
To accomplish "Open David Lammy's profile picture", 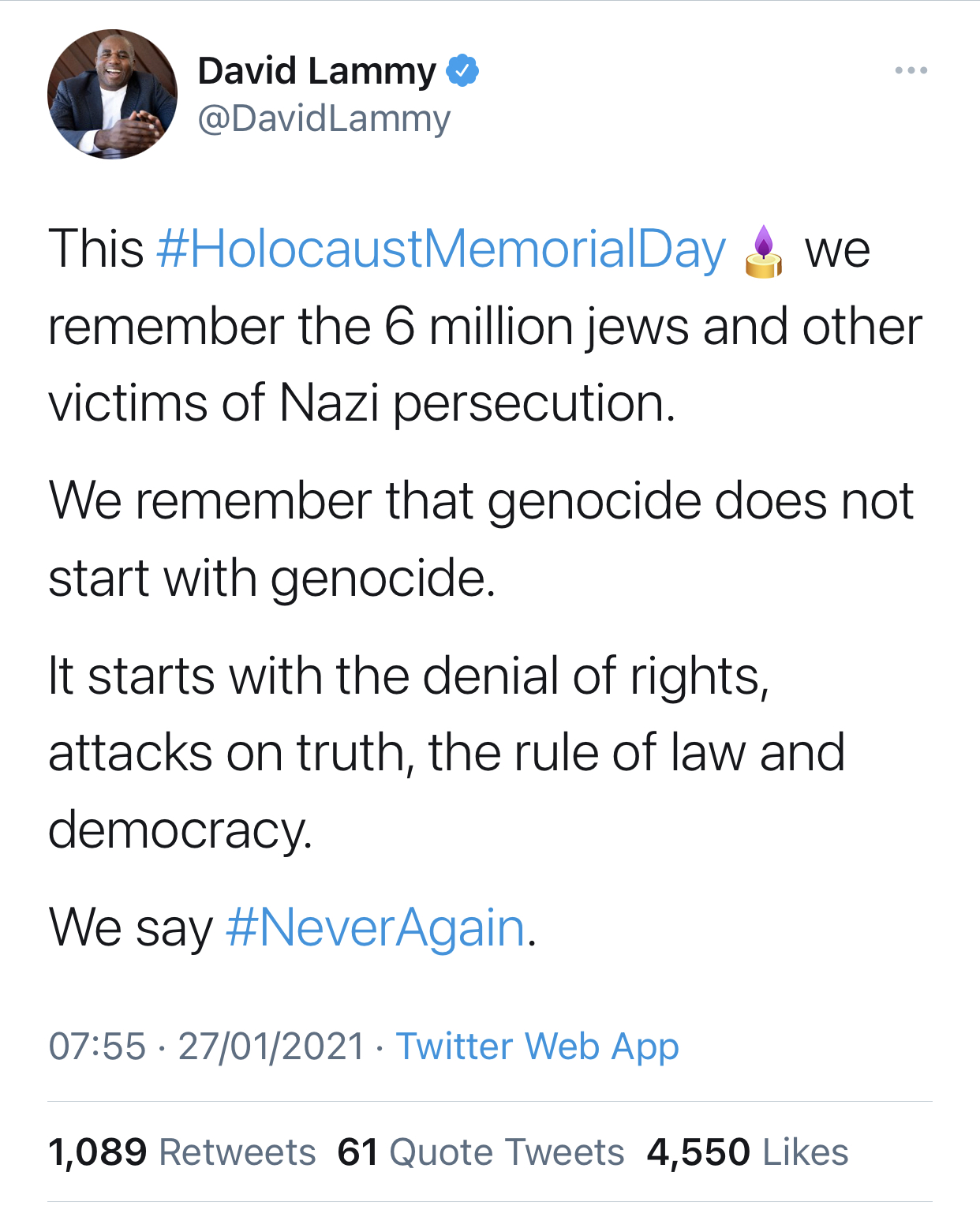I will (x=112, y=94).
